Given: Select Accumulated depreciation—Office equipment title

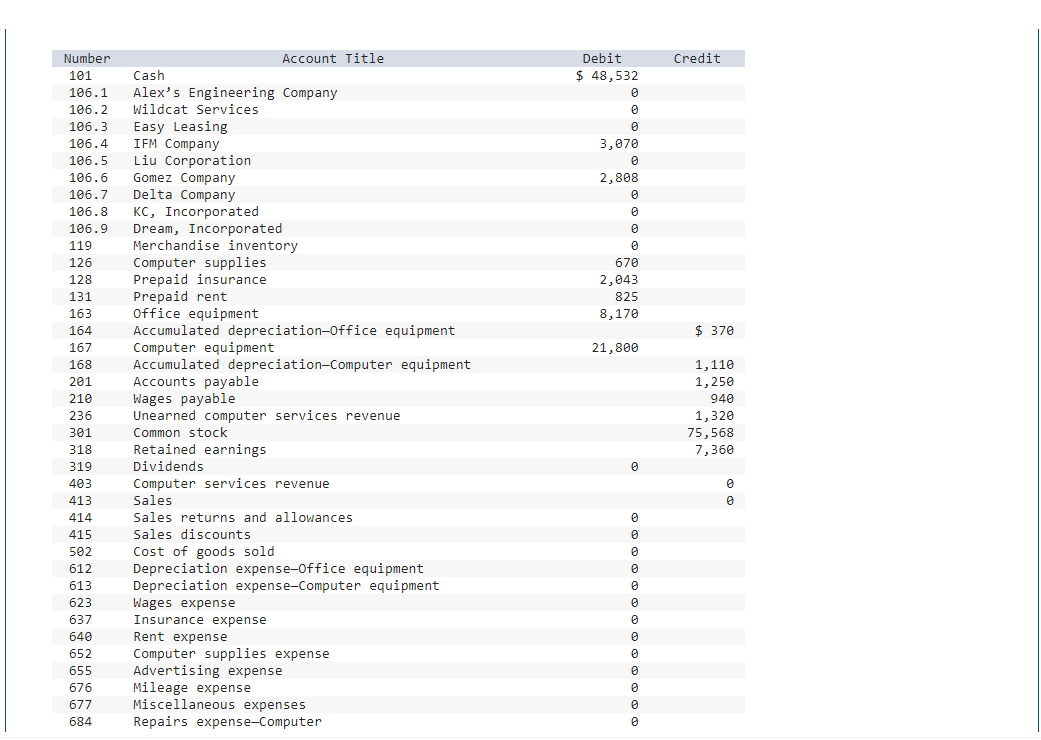Looking at the screenshot, I should [x=294, y=331].
